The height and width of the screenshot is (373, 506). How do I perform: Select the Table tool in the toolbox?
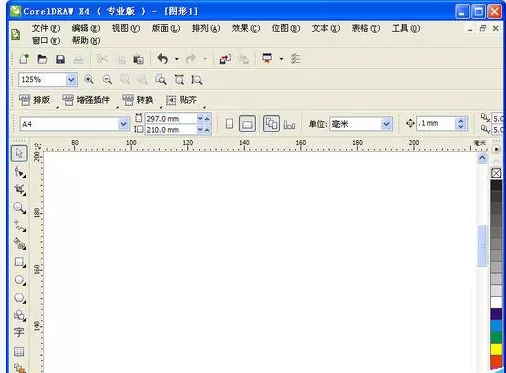click(x=19, y=351)
